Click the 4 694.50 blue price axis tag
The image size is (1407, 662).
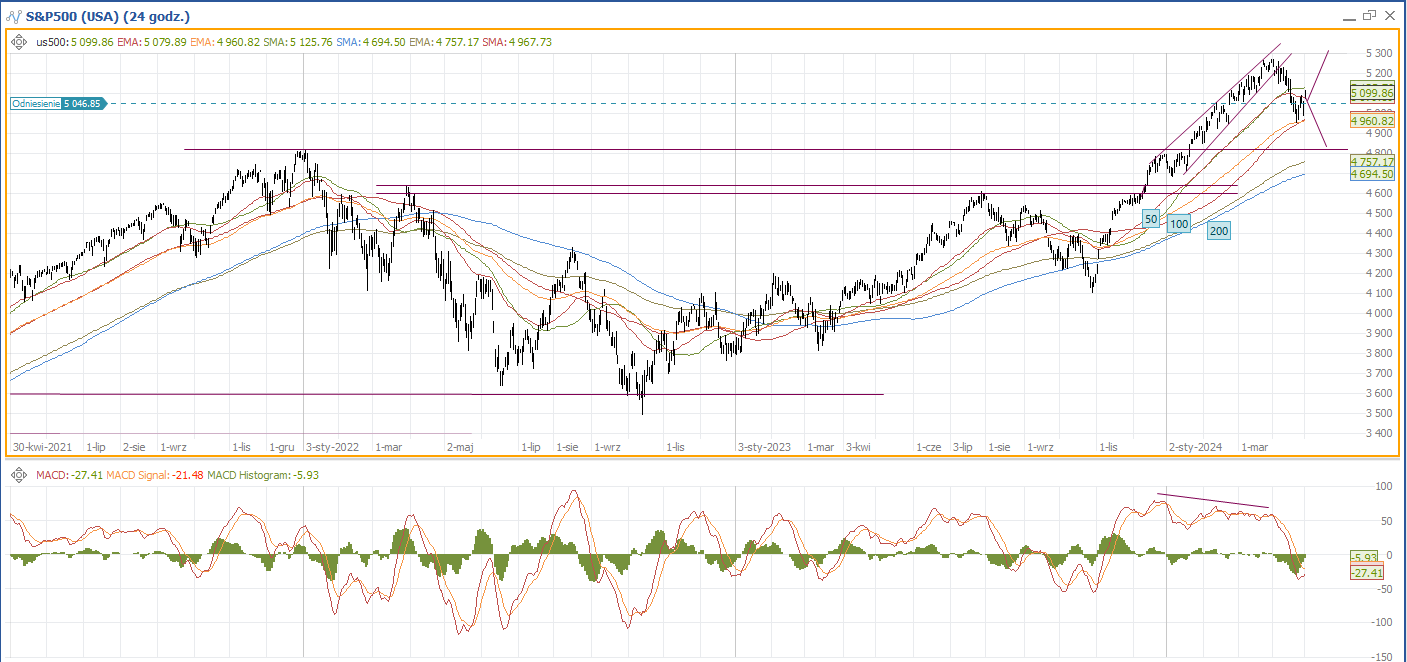[x=1371, y=174]
